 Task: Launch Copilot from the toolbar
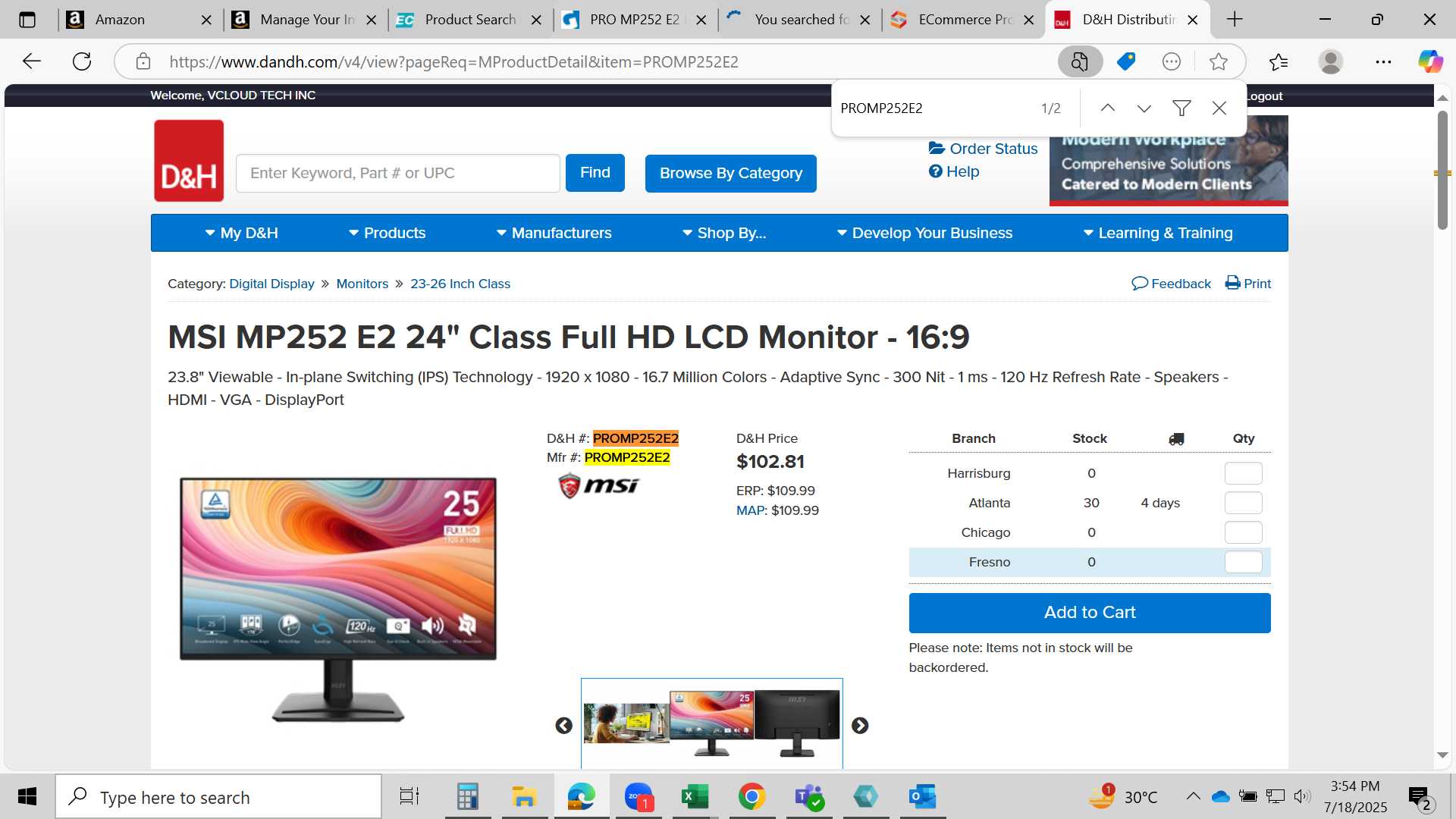point(1430,61)
